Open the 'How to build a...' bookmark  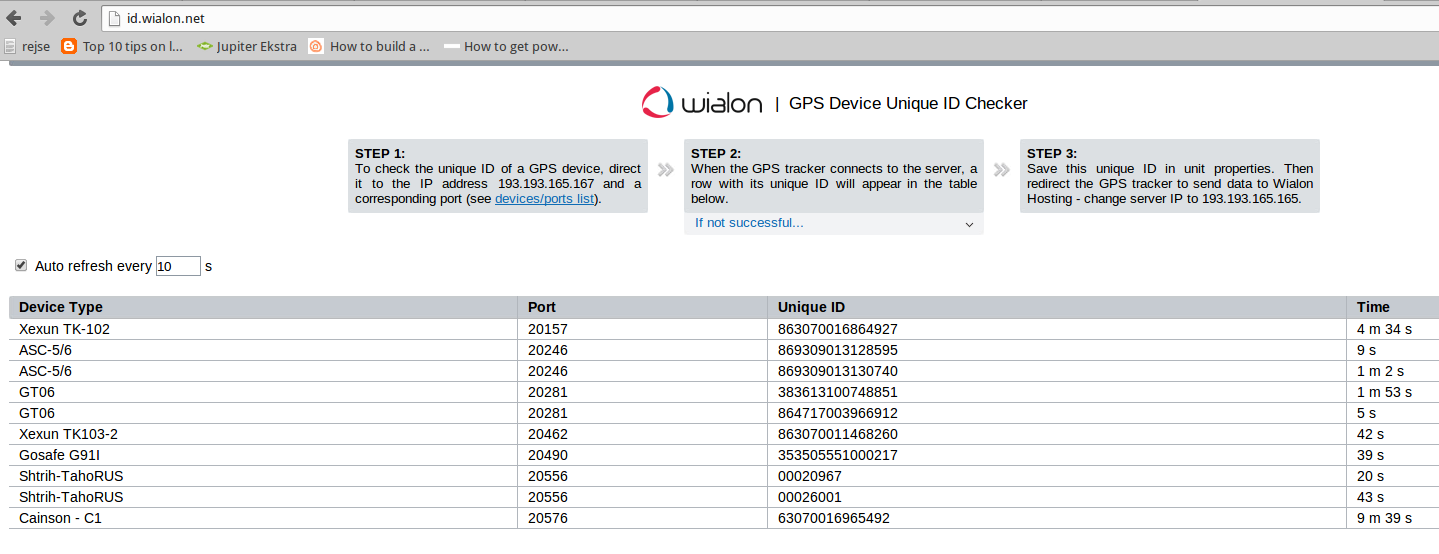tap(369, 46)
